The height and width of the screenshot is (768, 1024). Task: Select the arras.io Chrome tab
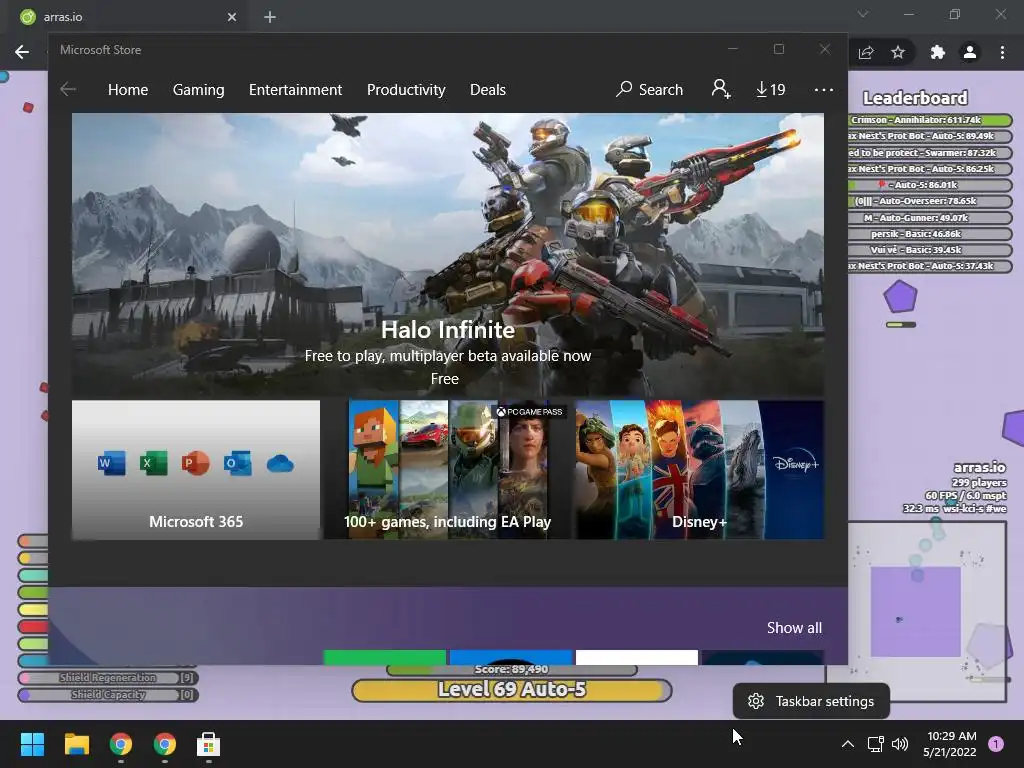[x=129, y=17]
